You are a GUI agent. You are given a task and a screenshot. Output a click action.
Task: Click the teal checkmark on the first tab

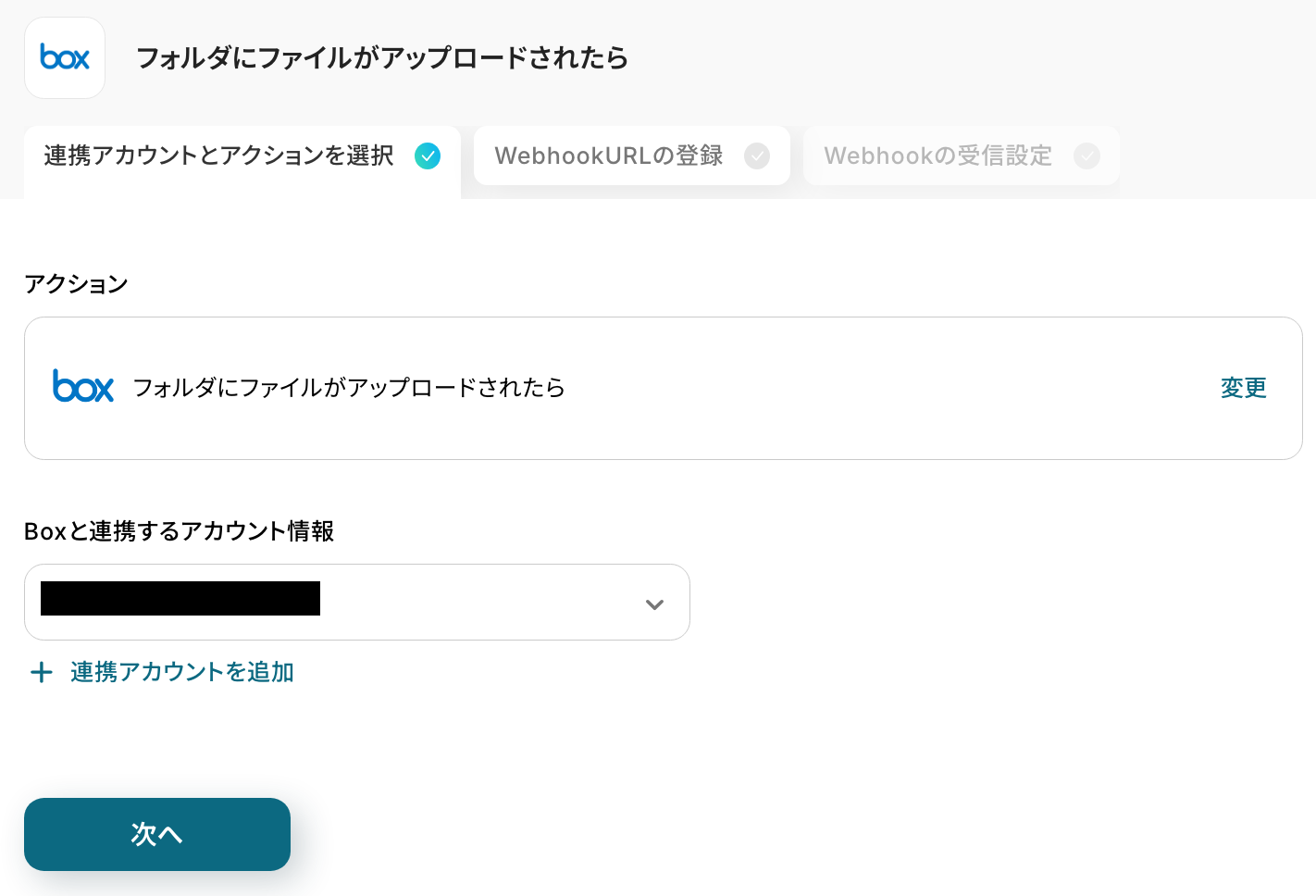[x=428, y=156]
